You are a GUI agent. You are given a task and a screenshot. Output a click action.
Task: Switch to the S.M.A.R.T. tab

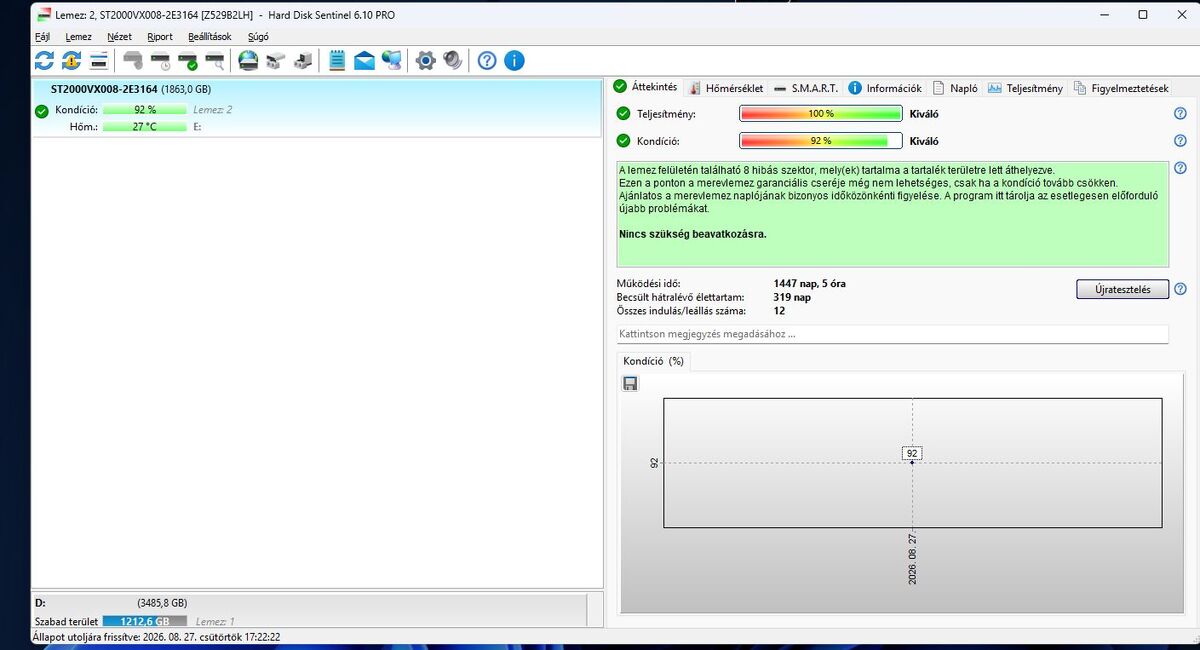point(806,88)
